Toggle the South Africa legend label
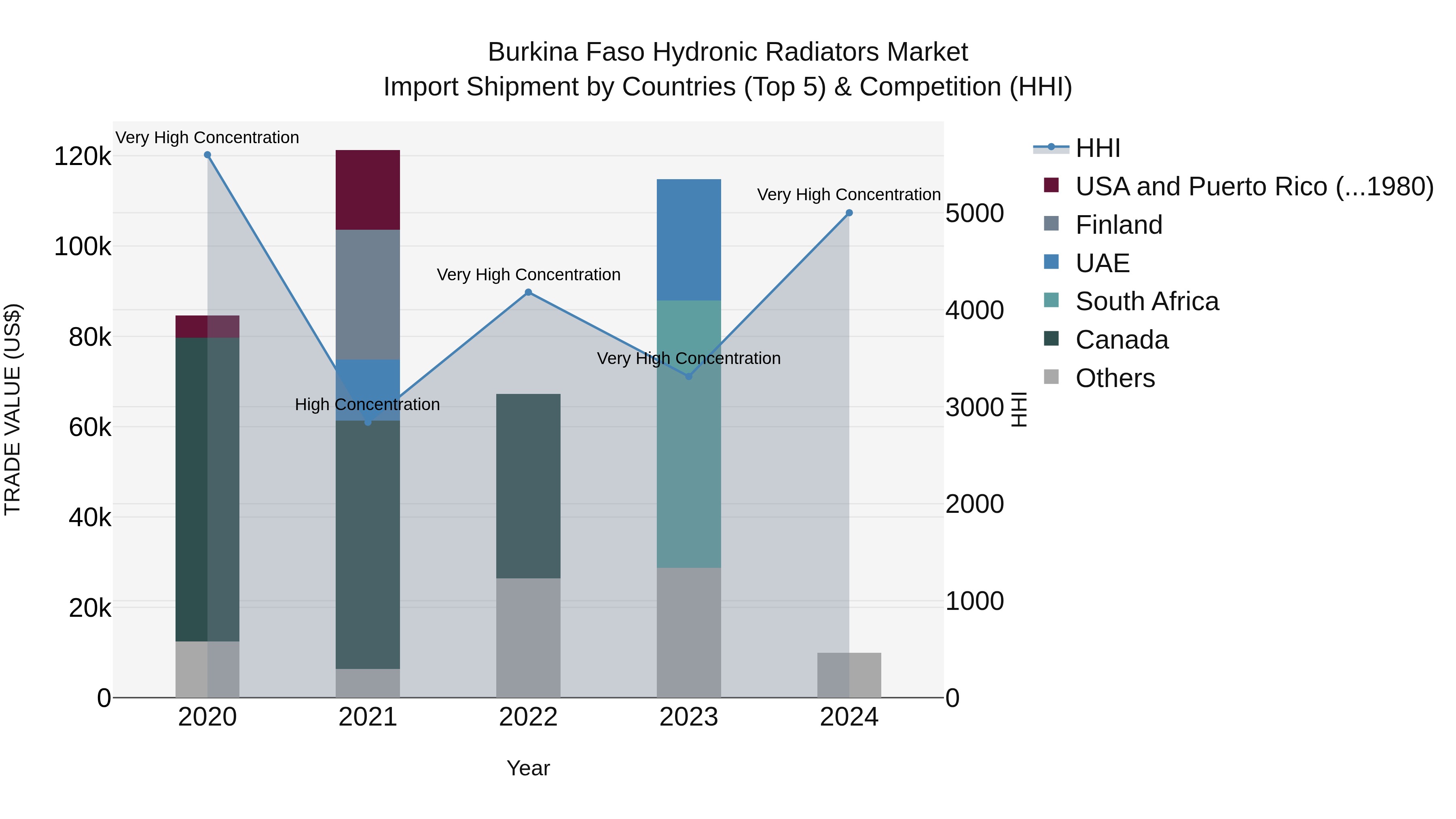The image size is (1456, 819). [1147, 301]
